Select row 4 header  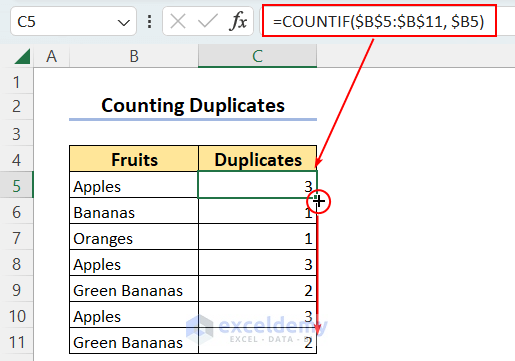pos(16,160)
